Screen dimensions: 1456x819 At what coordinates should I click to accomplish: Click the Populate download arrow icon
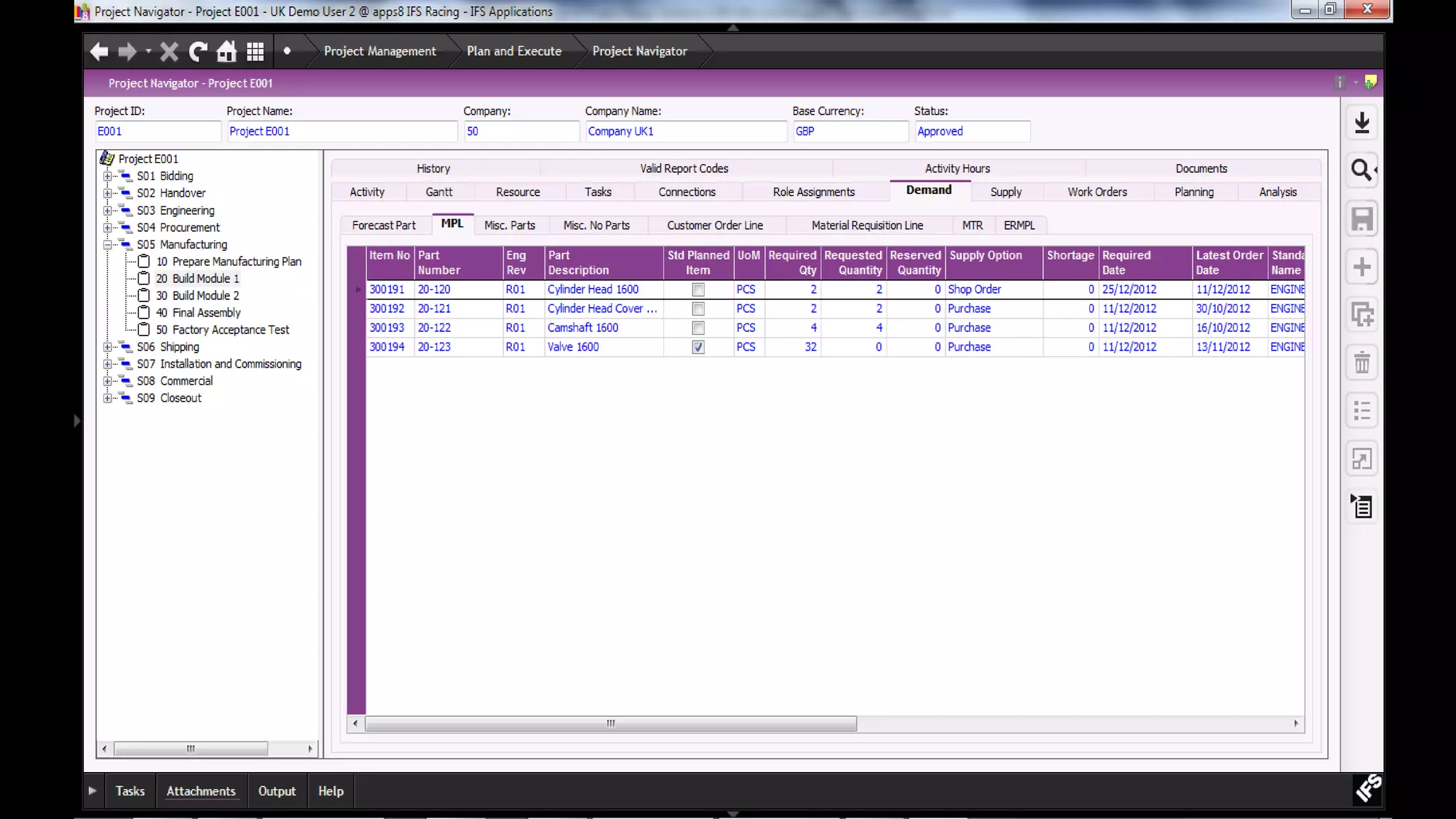pyautogui.click(x=1361, y=122)
